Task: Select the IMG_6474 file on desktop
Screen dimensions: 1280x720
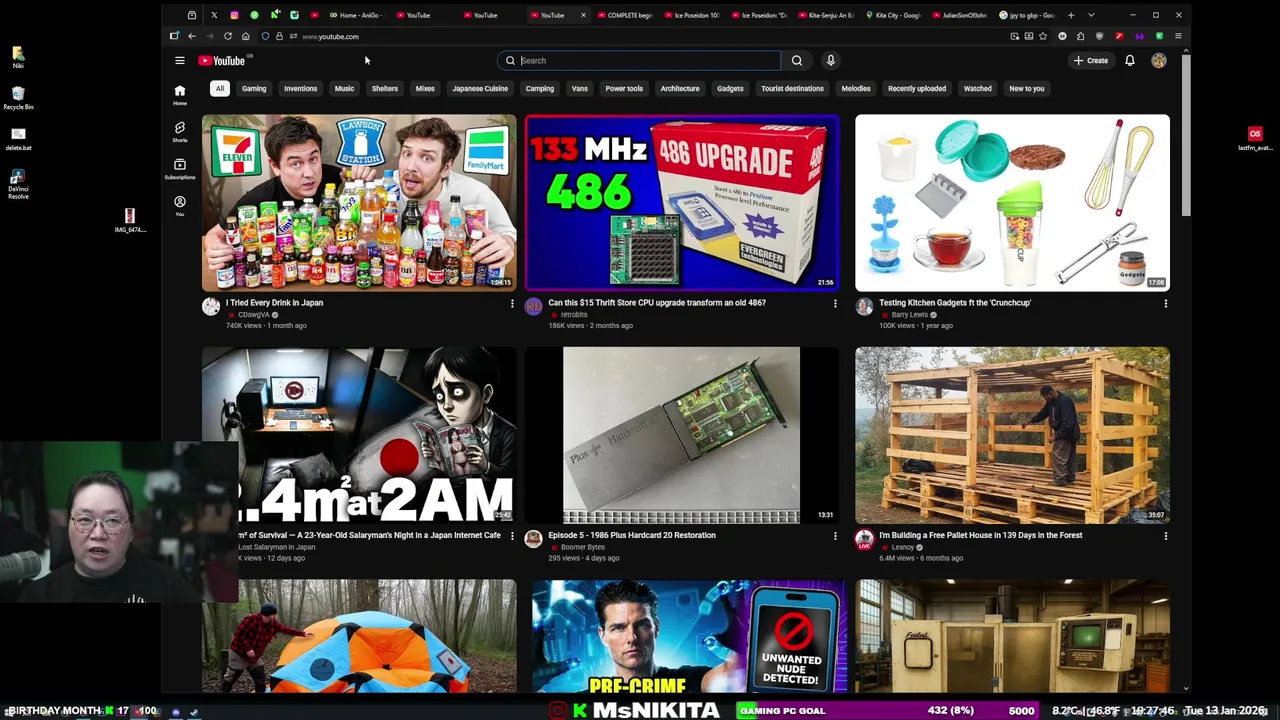Action: pyautogui.click(x=129, y=221)
